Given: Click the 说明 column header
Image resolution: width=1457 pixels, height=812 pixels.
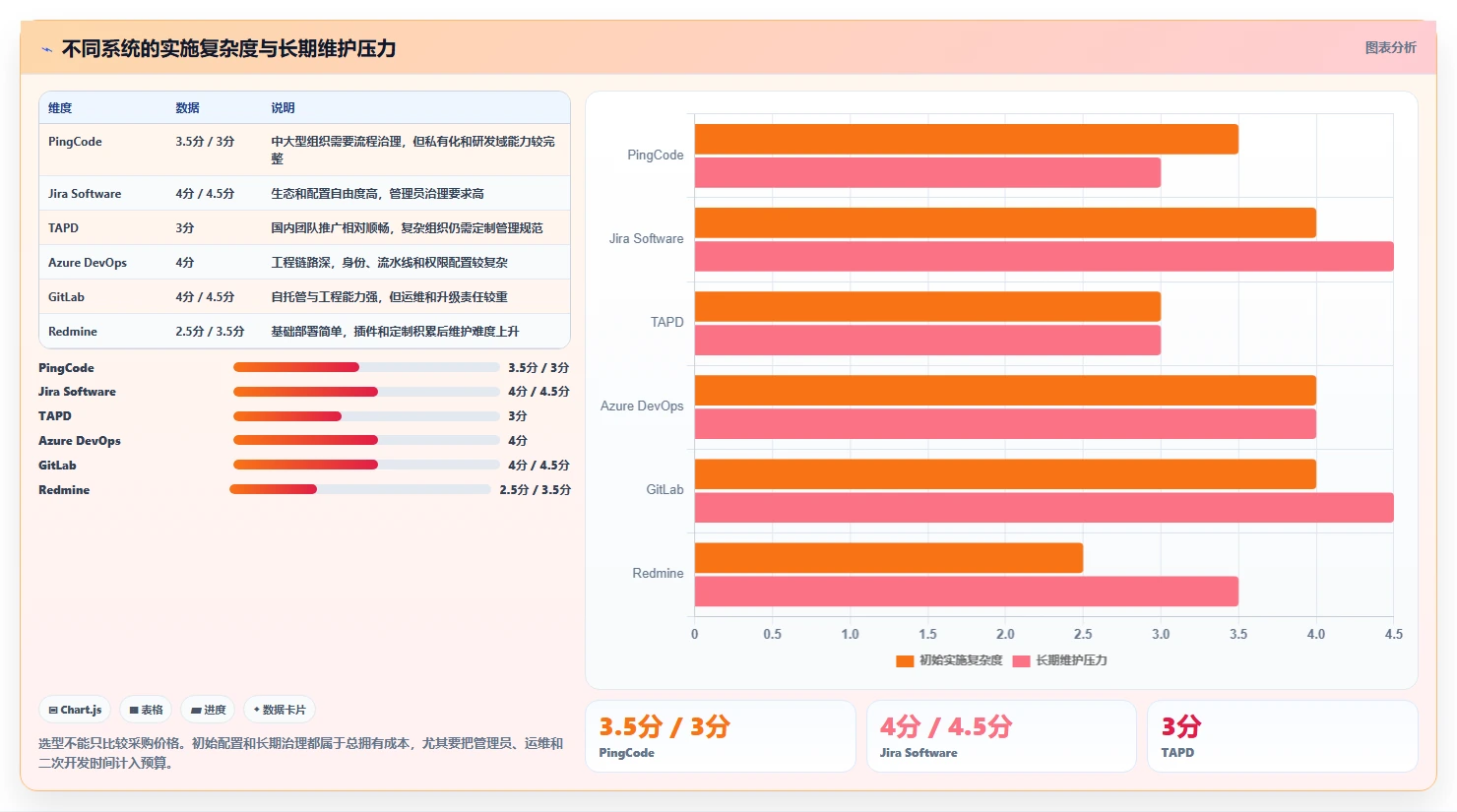Looking at the screenshot, I should point(283,108).
